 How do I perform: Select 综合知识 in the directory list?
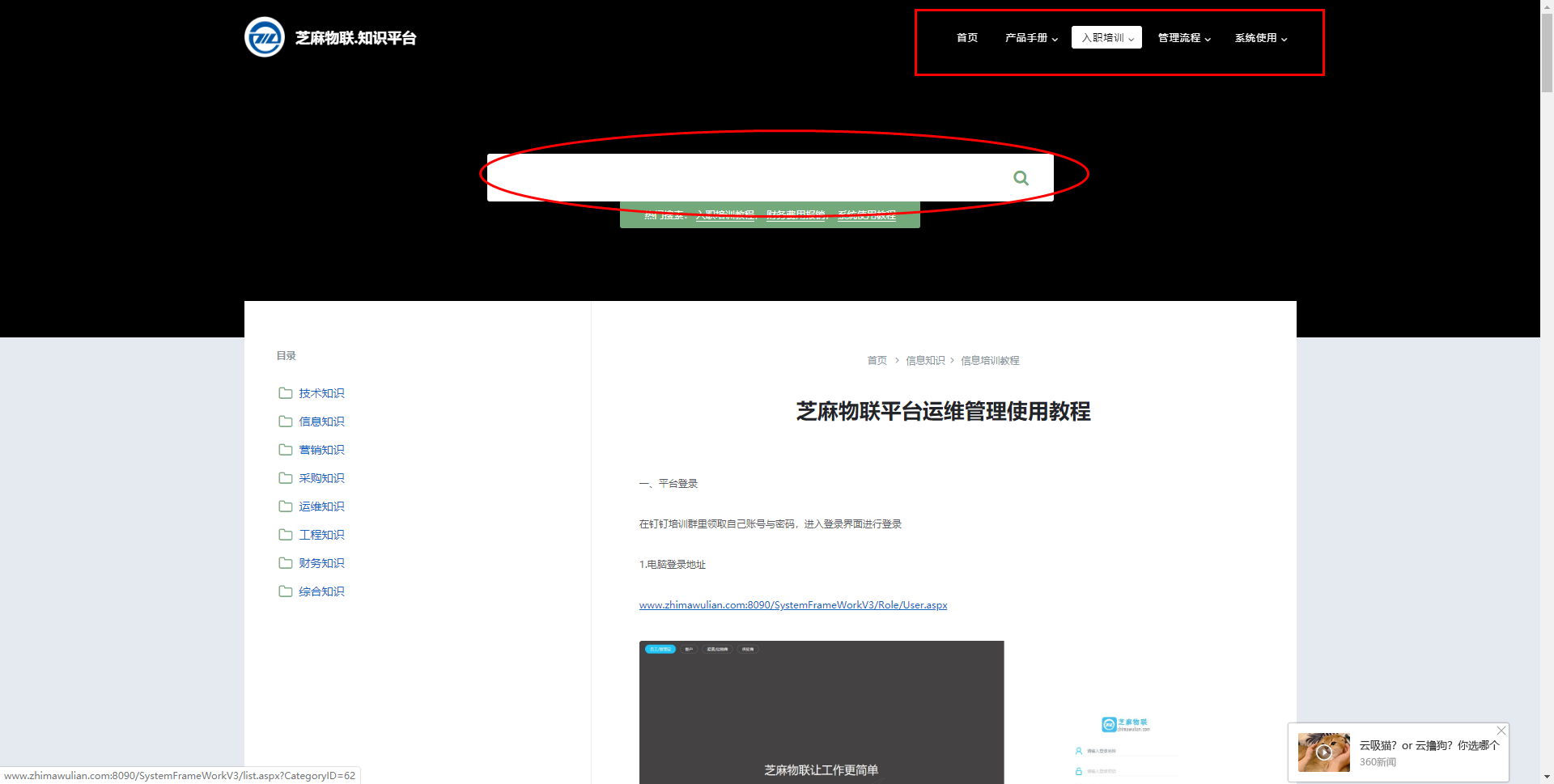coord(321,591)
